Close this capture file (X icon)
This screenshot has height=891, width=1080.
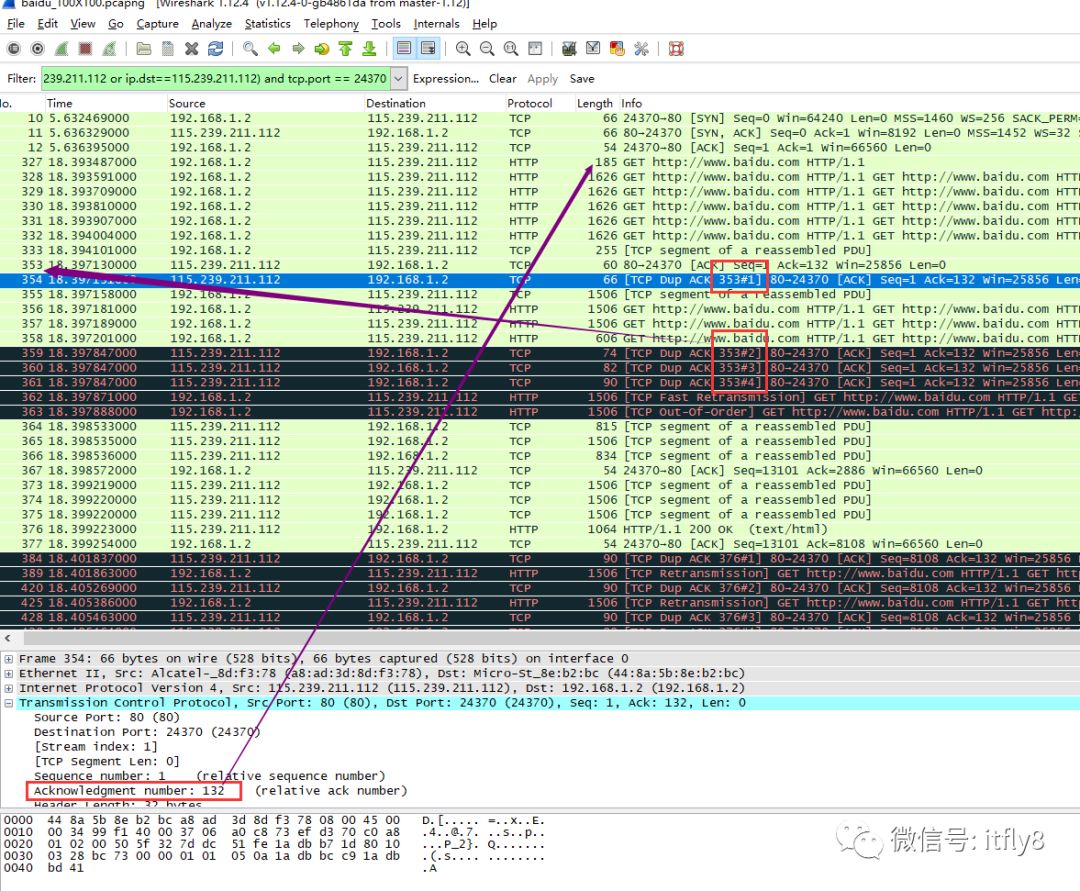click(191, 49)
